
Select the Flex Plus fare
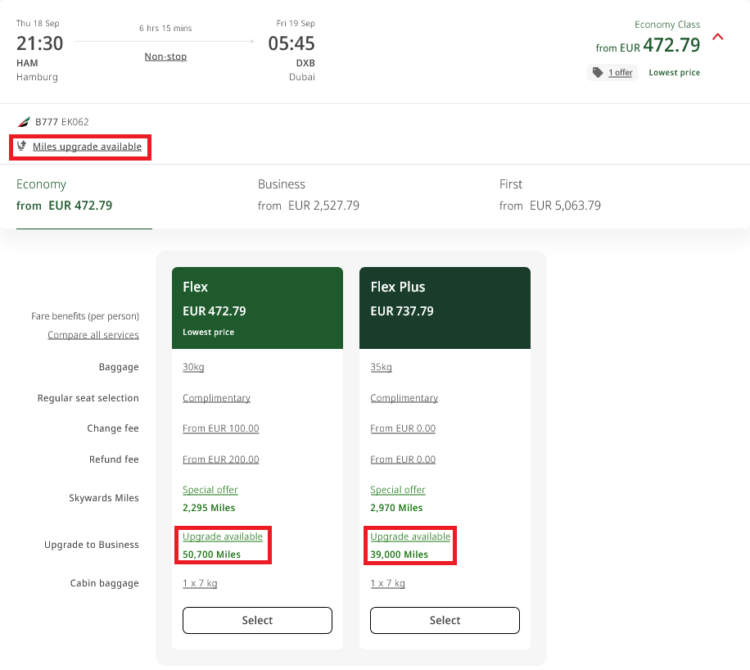(445, 620)
